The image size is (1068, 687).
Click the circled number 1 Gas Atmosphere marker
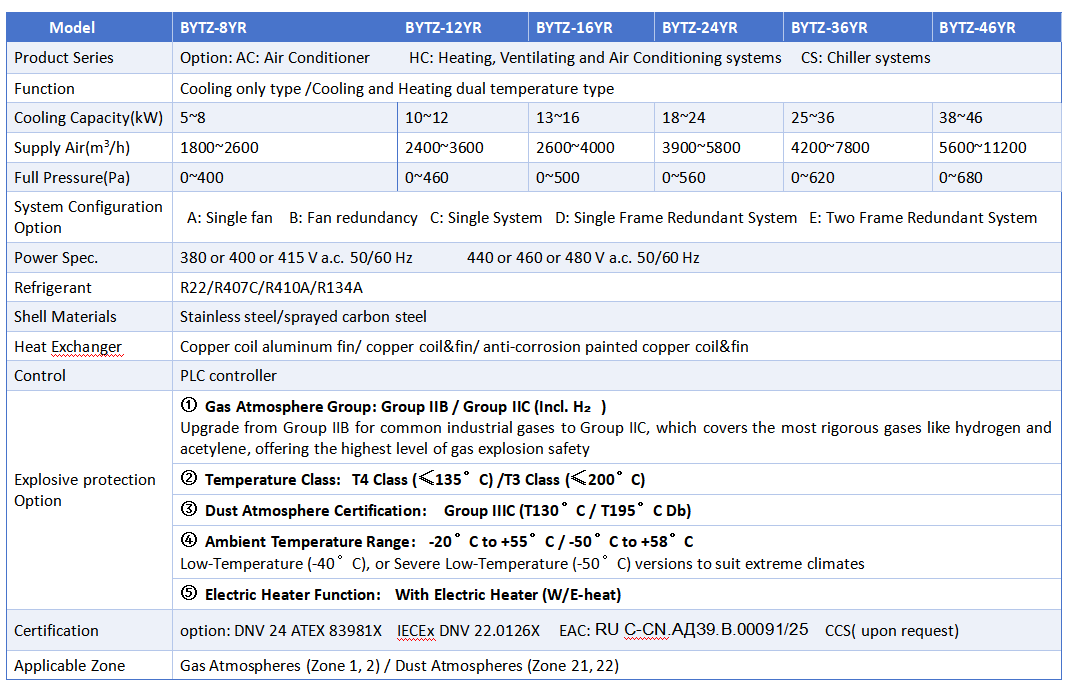coord(189,406)
